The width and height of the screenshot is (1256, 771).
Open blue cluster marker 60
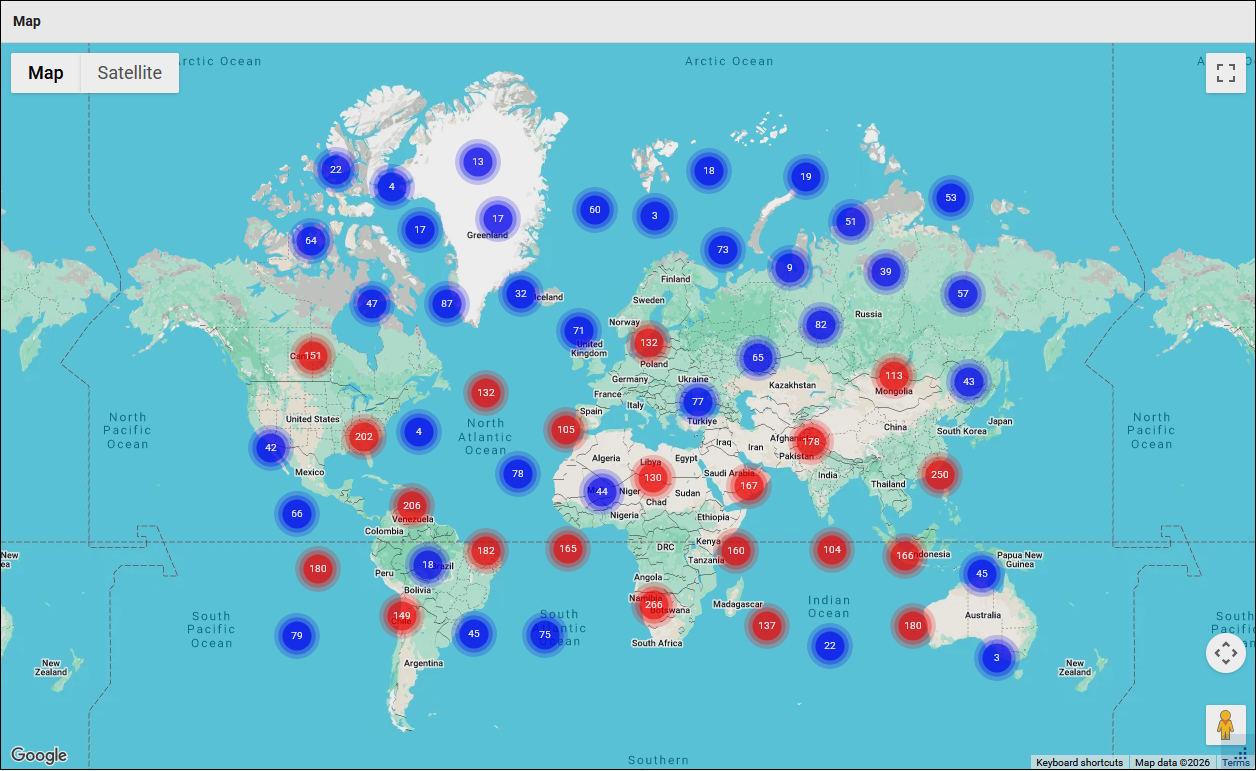click(x=595, y=210)
